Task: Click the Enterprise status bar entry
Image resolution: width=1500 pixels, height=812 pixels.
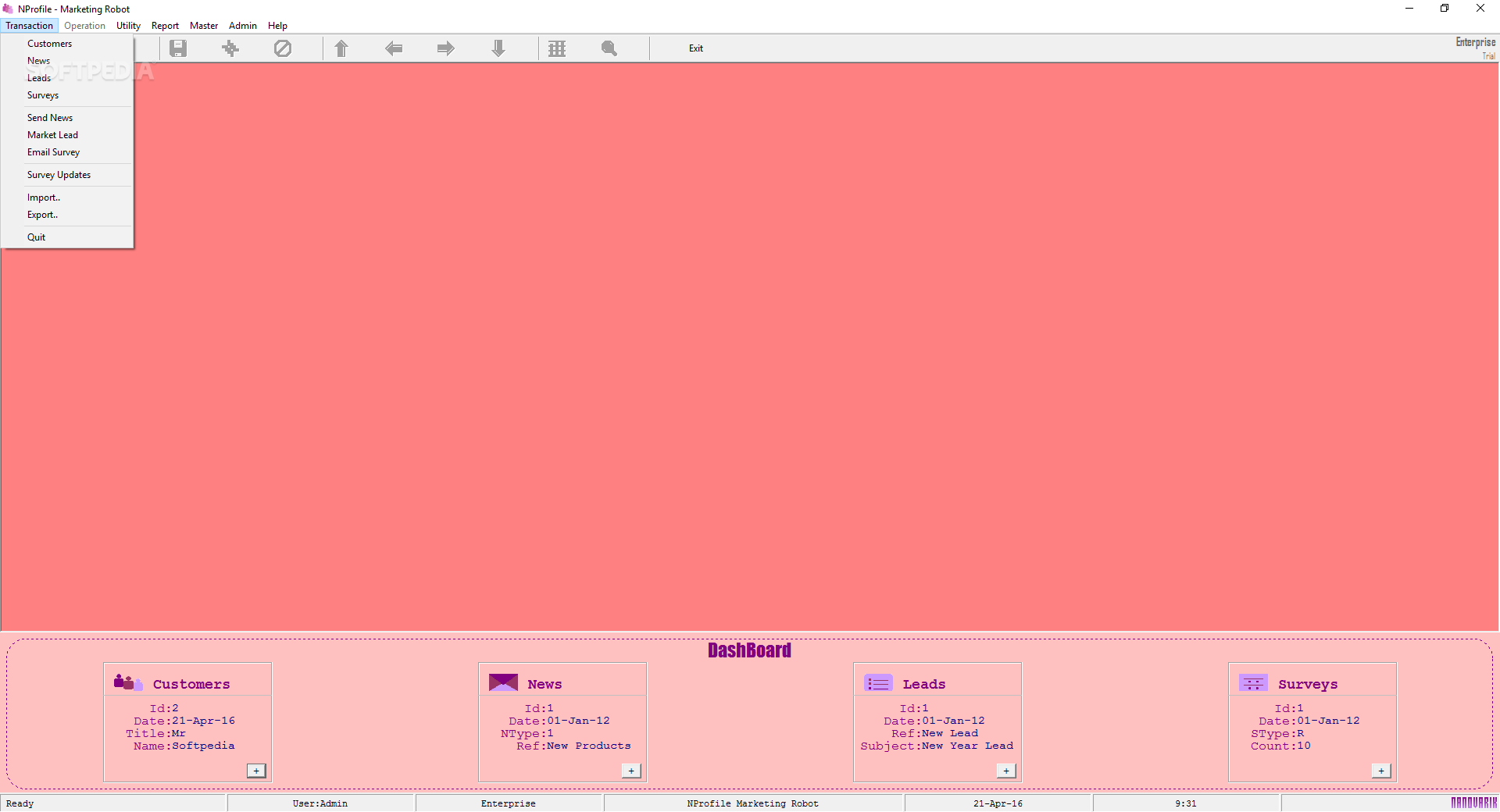Action: click(509, 803)
